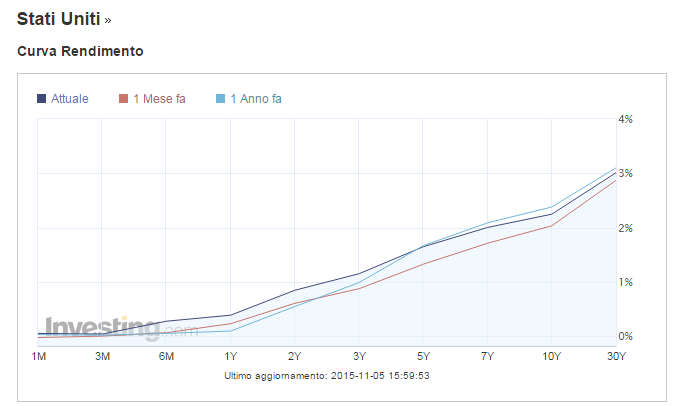Toggle the 1 Mese fa series label
The image size is (675, 406).
click(x=158, y=98)
